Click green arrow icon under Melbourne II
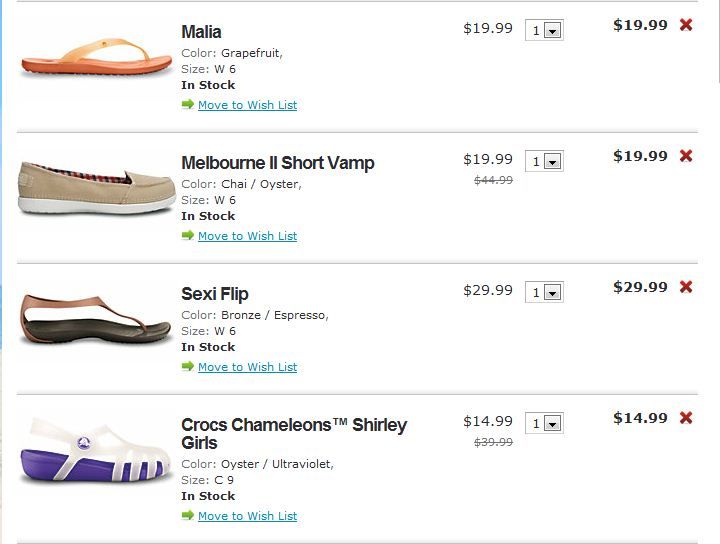 click(188, 235)
